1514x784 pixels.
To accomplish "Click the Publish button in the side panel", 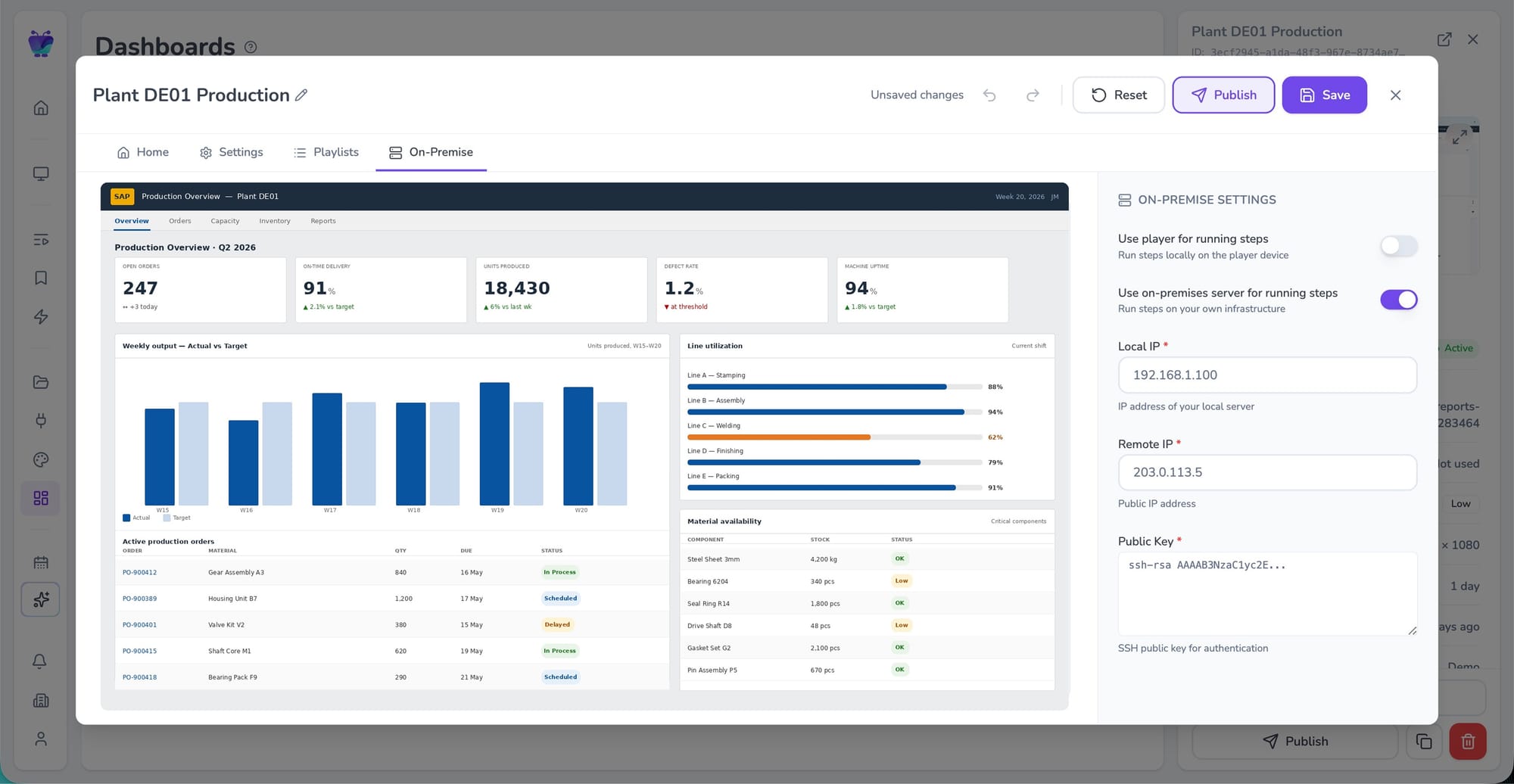I will (1294, 742).
